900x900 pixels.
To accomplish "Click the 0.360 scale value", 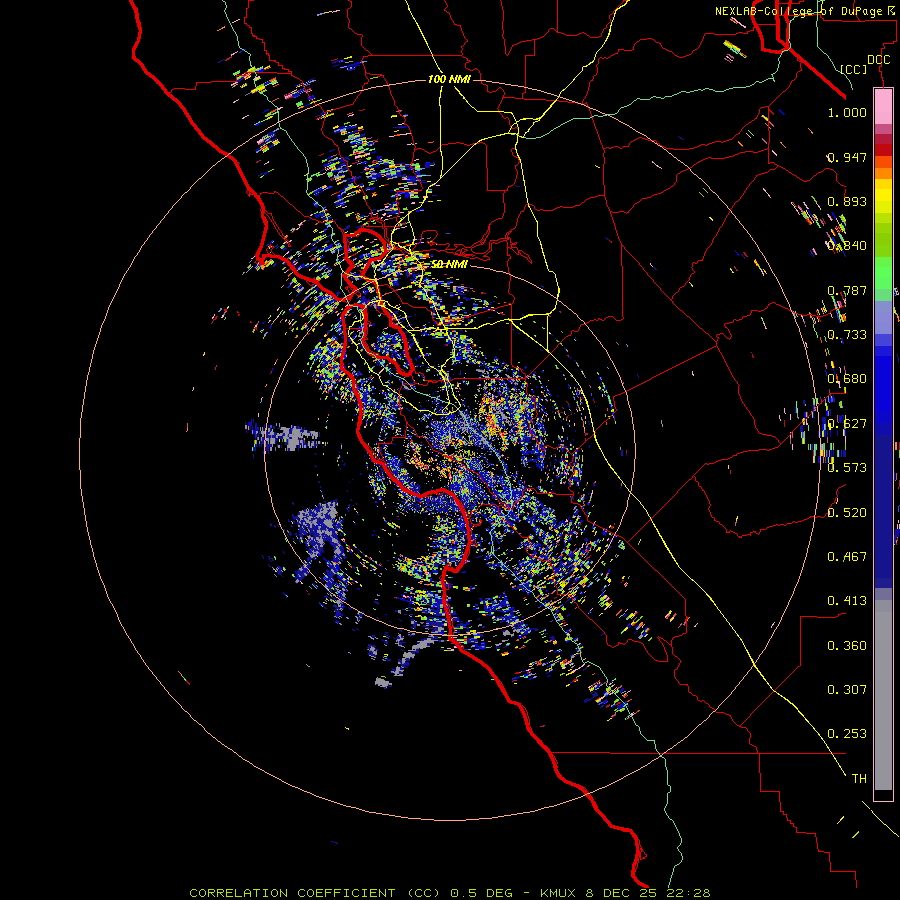I will 847,646.
